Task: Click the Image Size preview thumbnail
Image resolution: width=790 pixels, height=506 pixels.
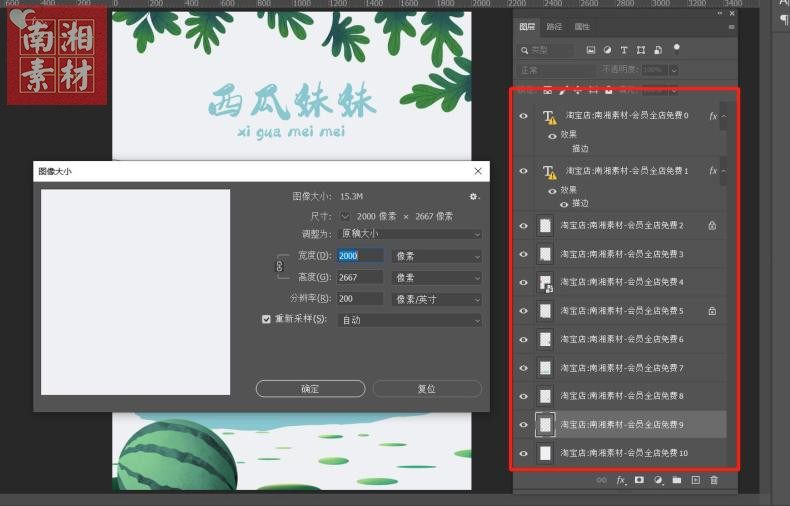Action: pyautogui.click(x=136, y=292)
